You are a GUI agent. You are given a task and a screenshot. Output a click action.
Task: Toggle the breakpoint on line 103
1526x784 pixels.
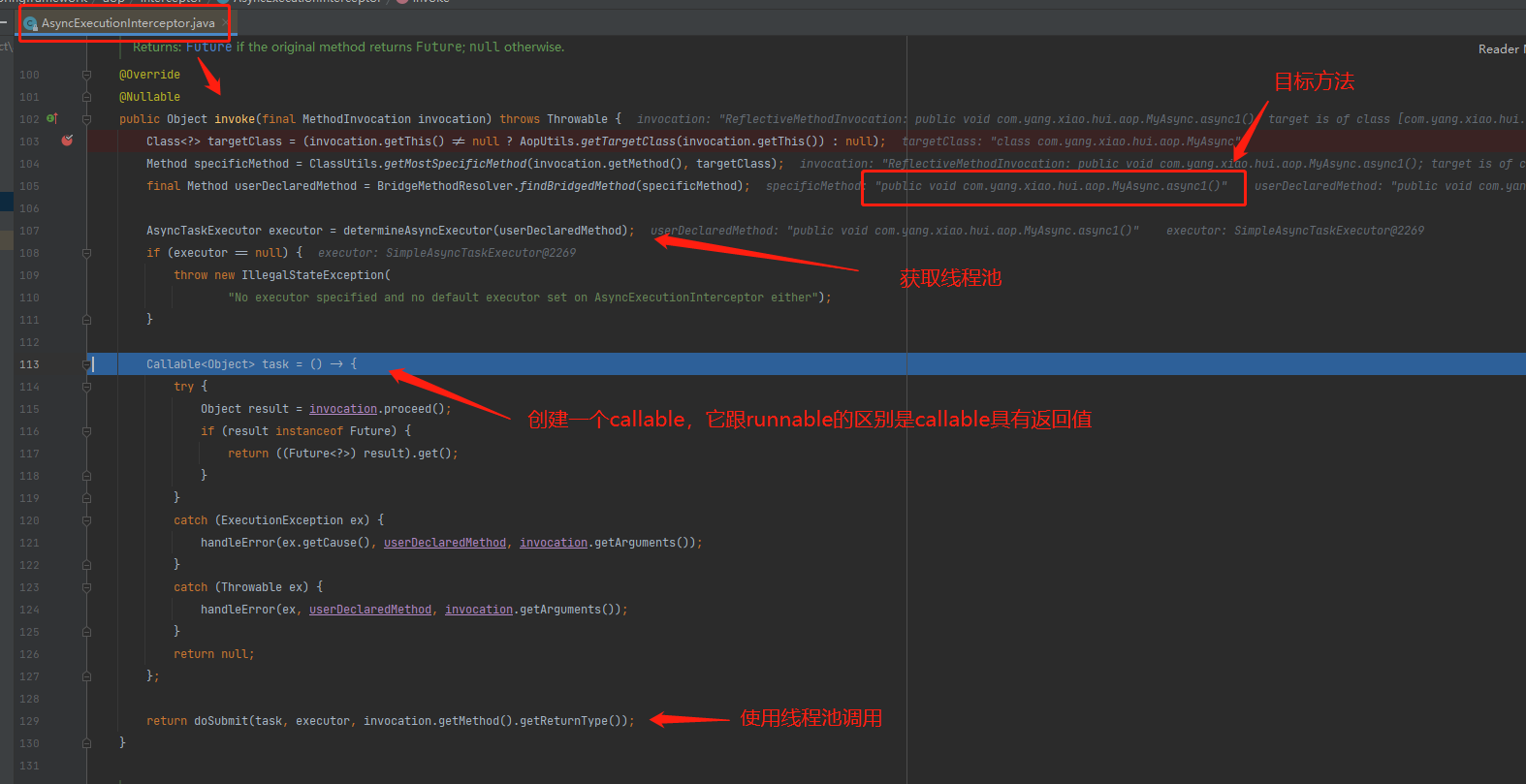tap(67, 141)
